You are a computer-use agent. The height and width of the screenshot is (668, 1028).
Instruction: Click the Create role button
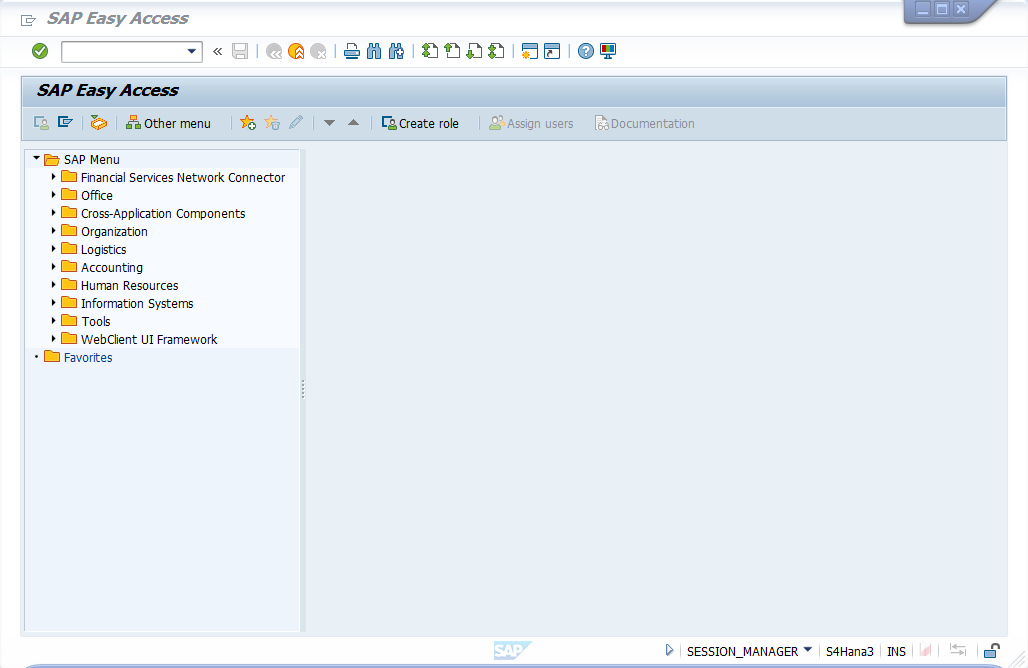420,122
